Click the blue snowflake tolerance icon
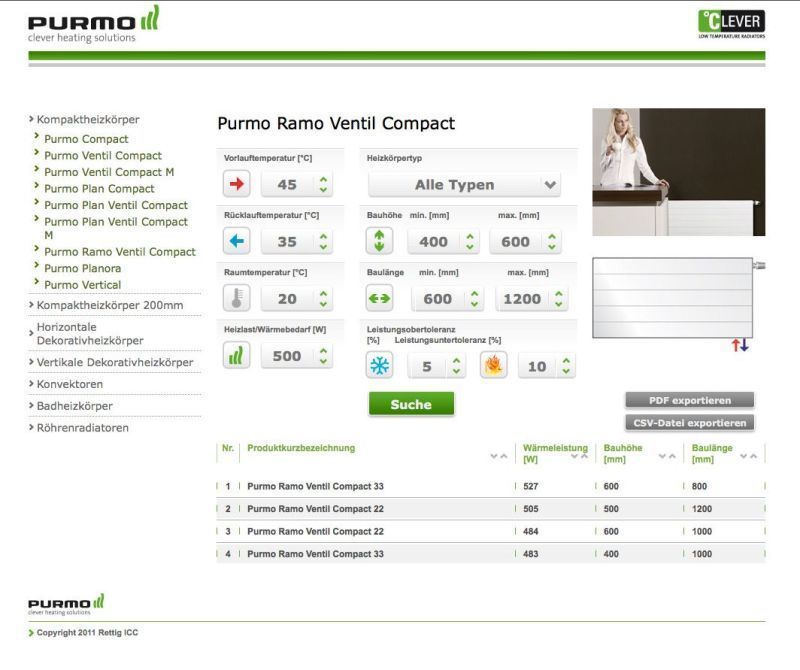 pyautogui.click(x=379, y=365)
